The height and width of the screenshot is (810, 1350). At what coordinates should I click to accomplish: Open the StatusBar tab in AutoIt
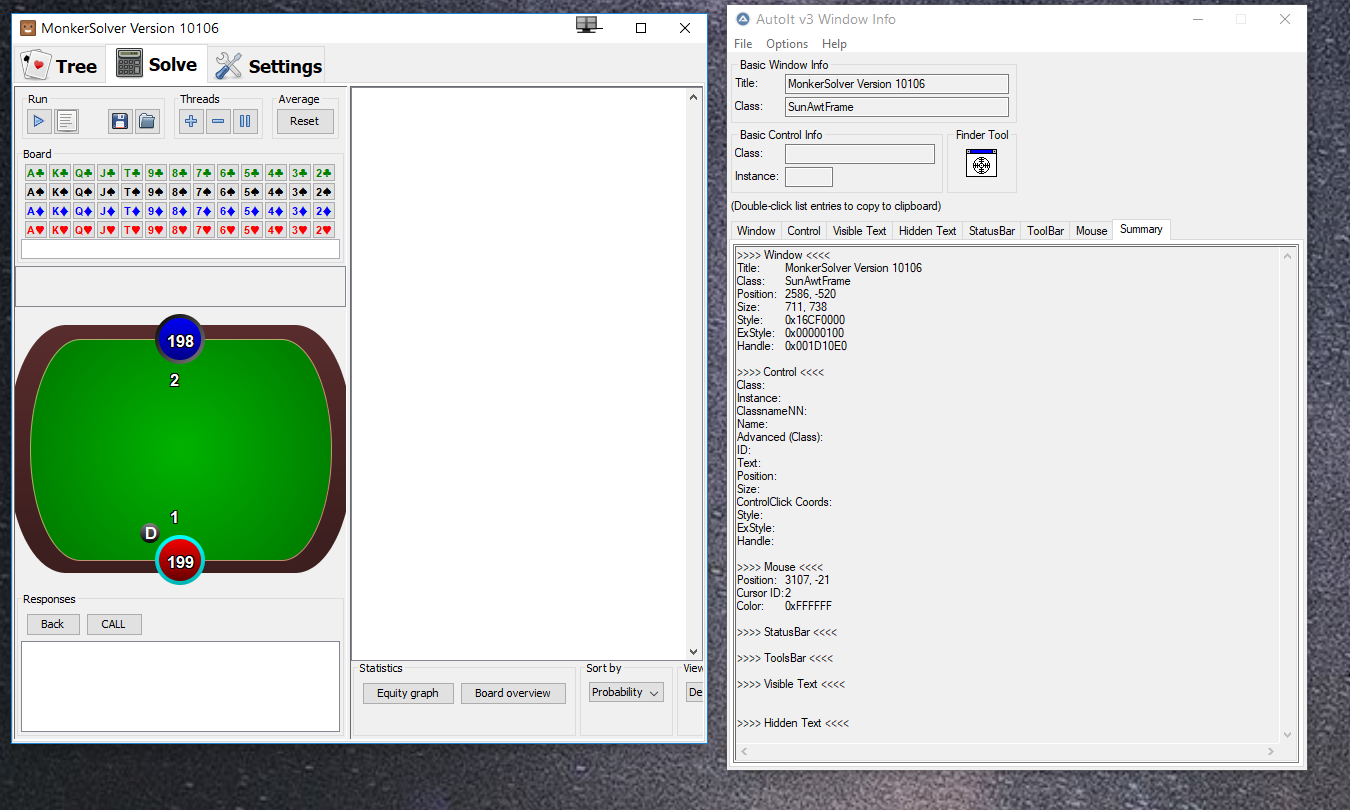pyautogui.click(x=992, y=231)
